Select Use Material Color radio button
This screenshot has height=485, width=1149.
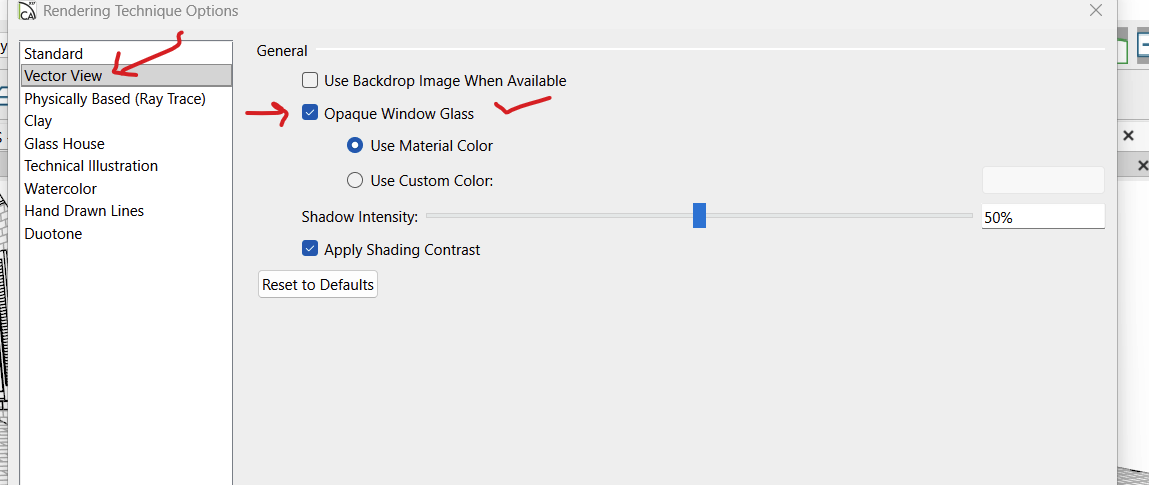click(x=355, y=146)
